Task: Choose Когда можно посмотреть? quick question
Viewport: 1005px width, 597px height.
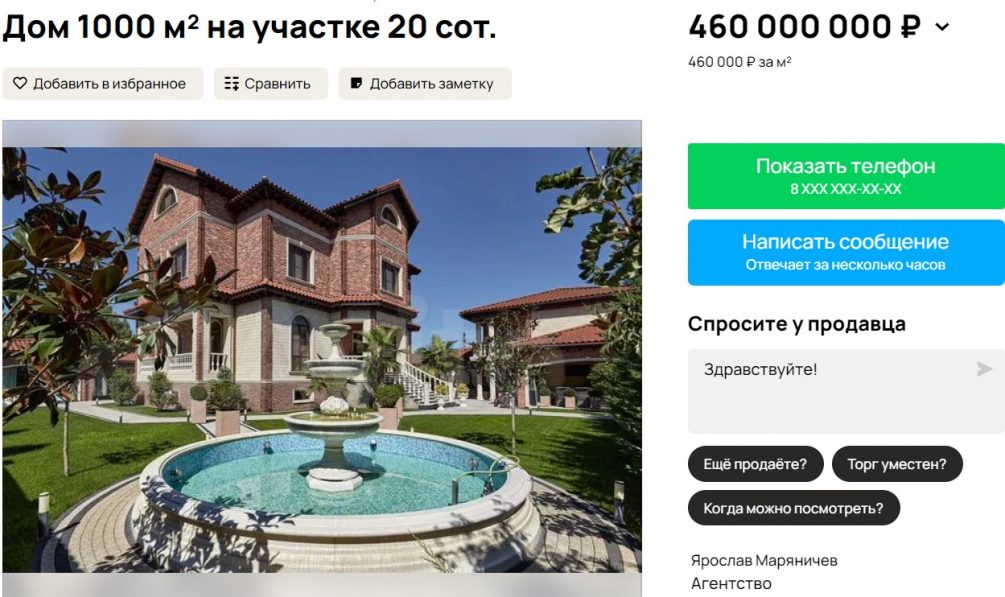Action: click(793, 508)
